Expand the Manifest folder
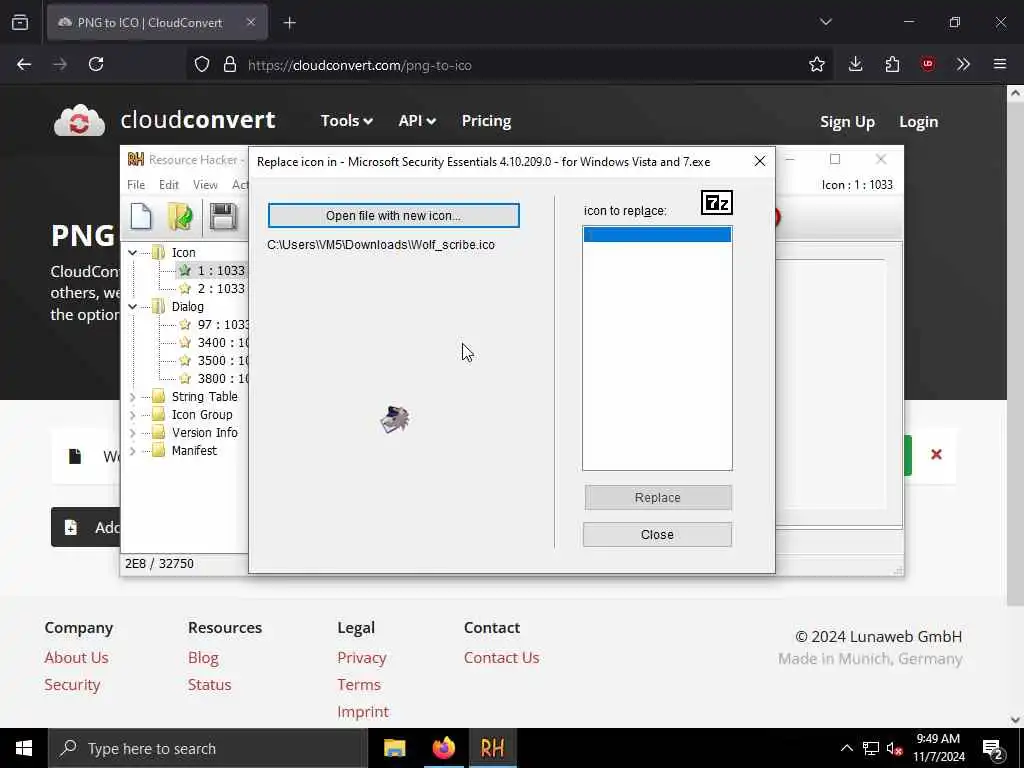This screenshot has width=1024, height=768. [133, 451]
